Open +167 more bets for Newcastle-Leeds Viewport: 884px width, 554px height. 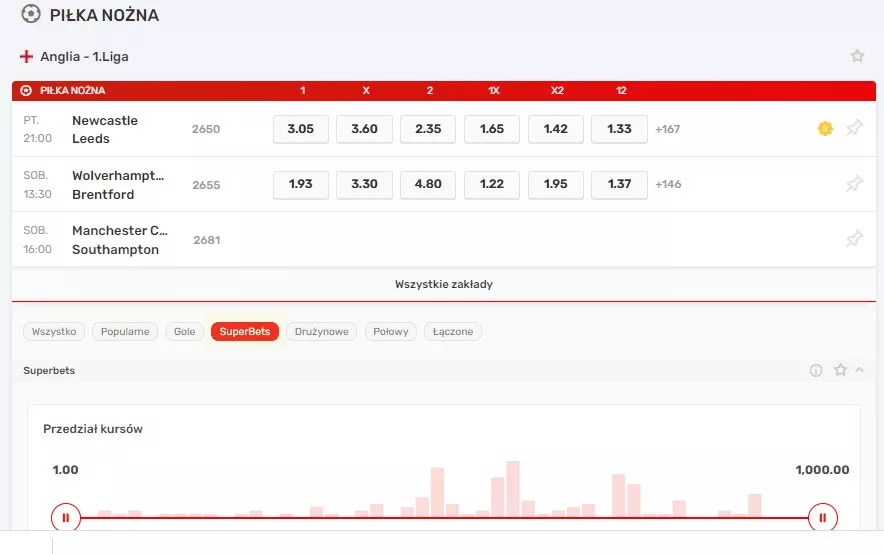click(x=668, y=129)
